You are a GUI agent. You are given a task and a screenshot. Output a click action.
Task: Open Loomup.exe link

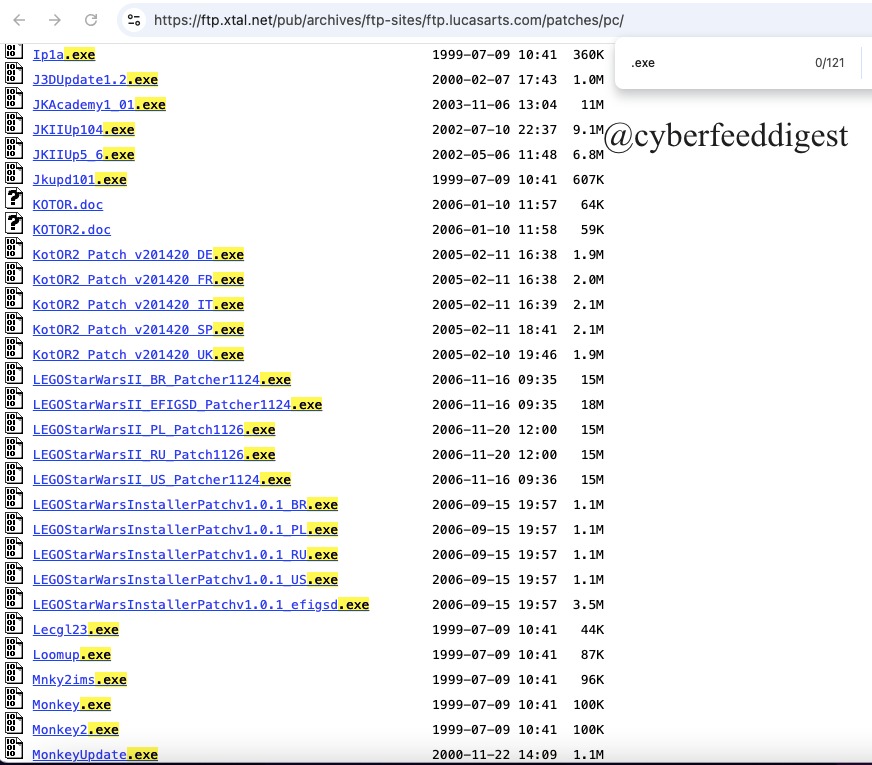[72, 655]
